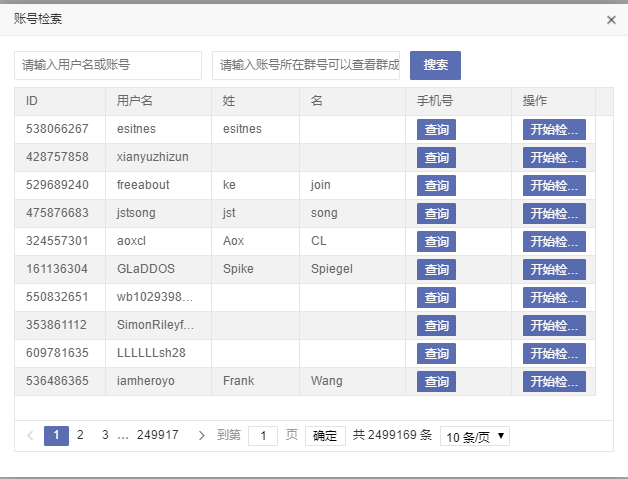Viewport: 628px width, 479px height.
Task: Jump to last page 249917
Action: click(158, 435)
